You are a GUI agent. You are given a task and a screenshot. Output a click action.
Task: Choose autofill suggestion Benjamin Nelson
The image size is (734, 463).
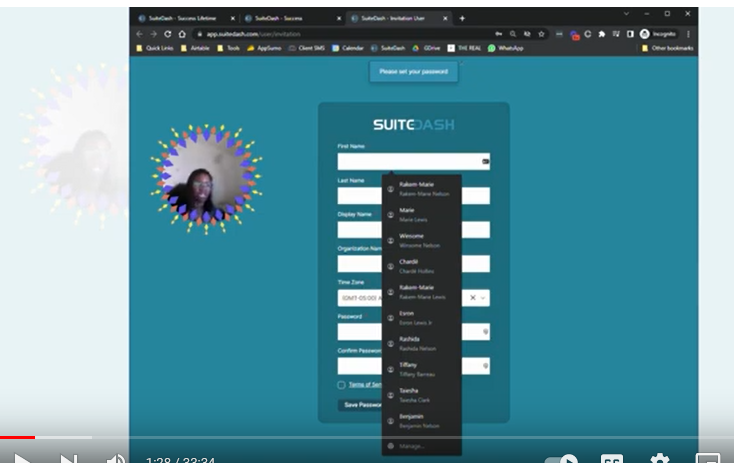422,421
